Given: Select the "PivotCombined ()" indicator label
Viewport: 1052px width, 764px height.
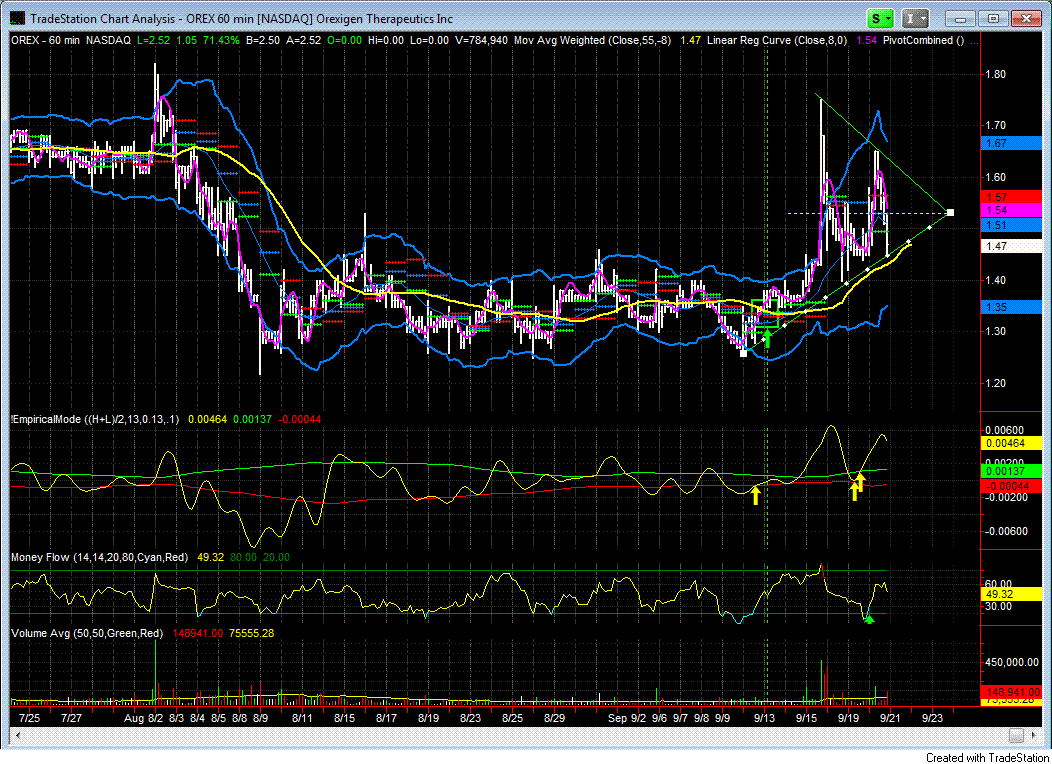Looking at the screenshot, I should pos(923,40).
